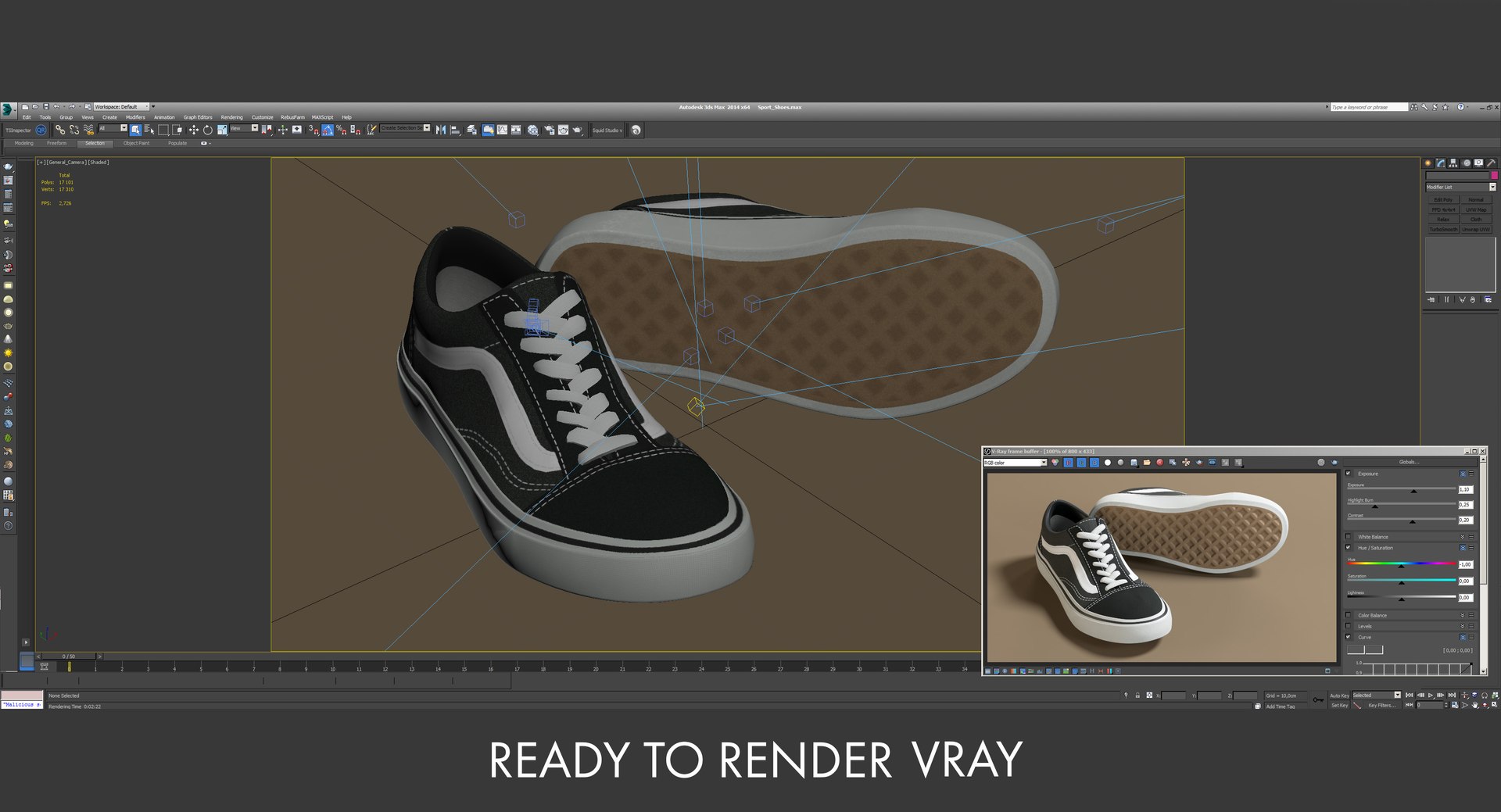Expand the White Balance rollout
Screen dimensions: 1501x812
(1463, 537)
